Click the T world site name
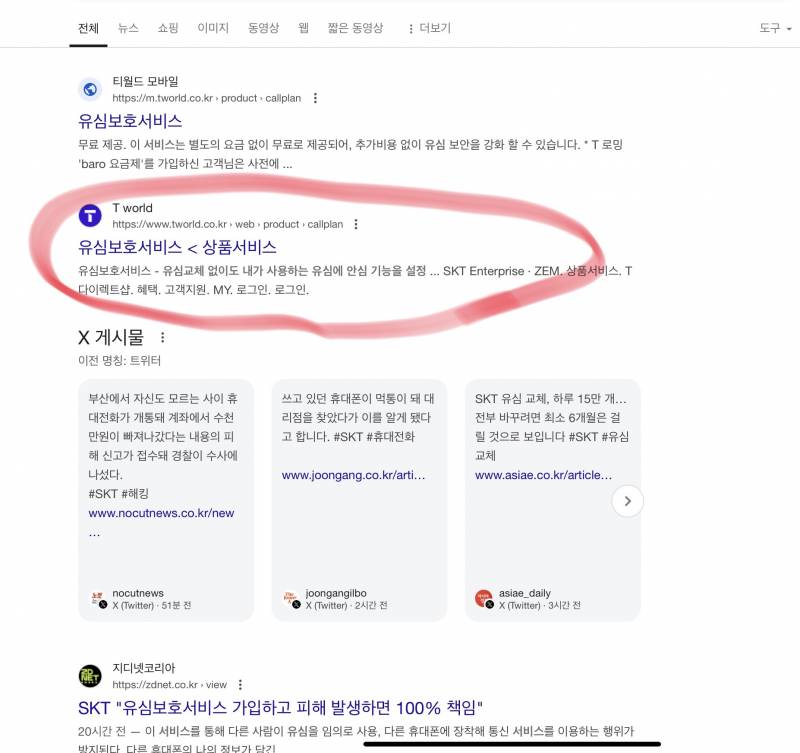This screenshot has height=753, width=800. (x=132, y=208)
